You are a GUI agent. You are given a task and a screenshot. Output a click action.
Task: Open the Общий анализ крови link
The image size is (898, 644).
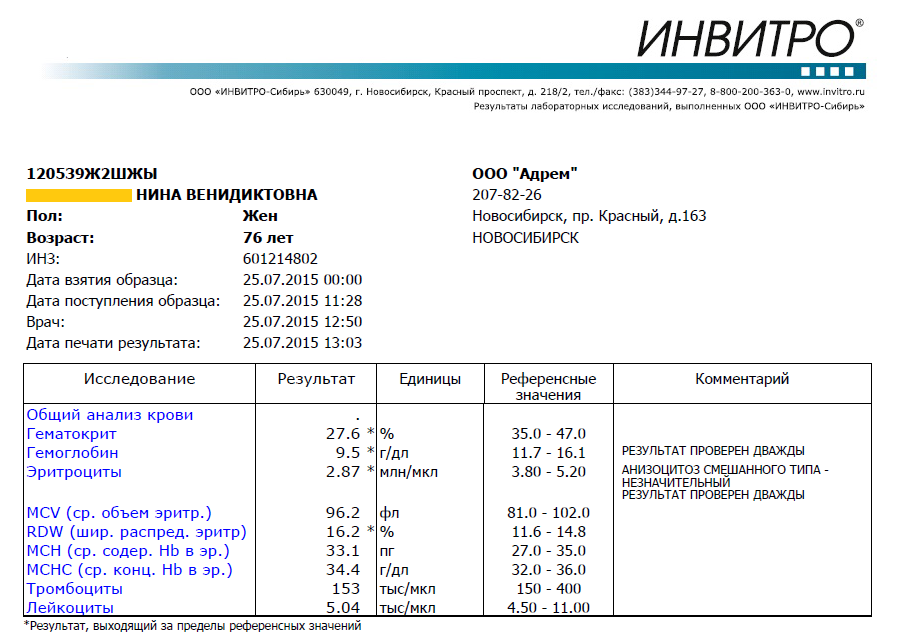coord(110,414)
